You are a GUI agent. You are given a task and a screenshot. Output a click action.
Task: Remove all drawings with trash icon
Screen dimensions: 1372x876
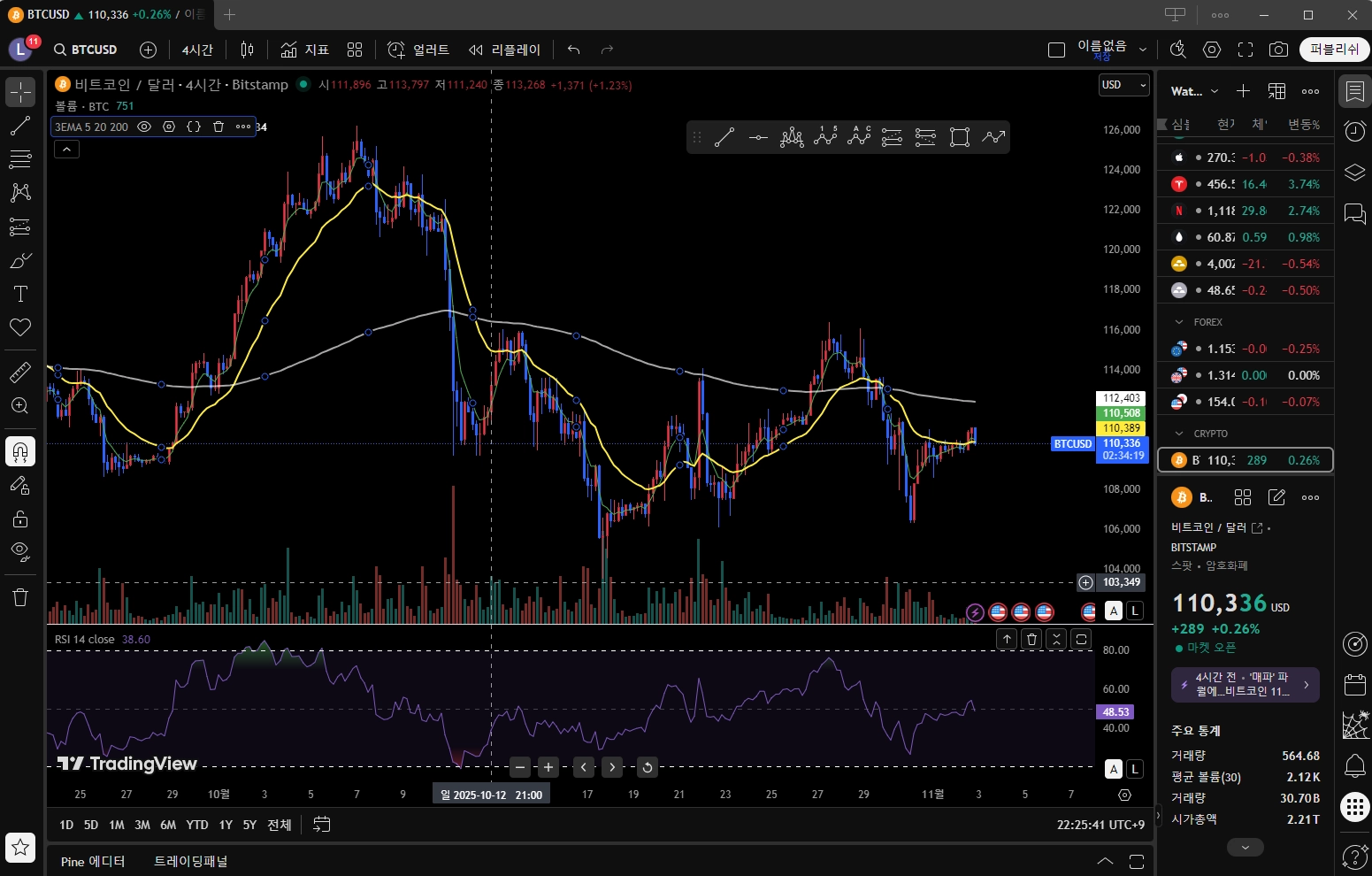[x=20, y=597]
